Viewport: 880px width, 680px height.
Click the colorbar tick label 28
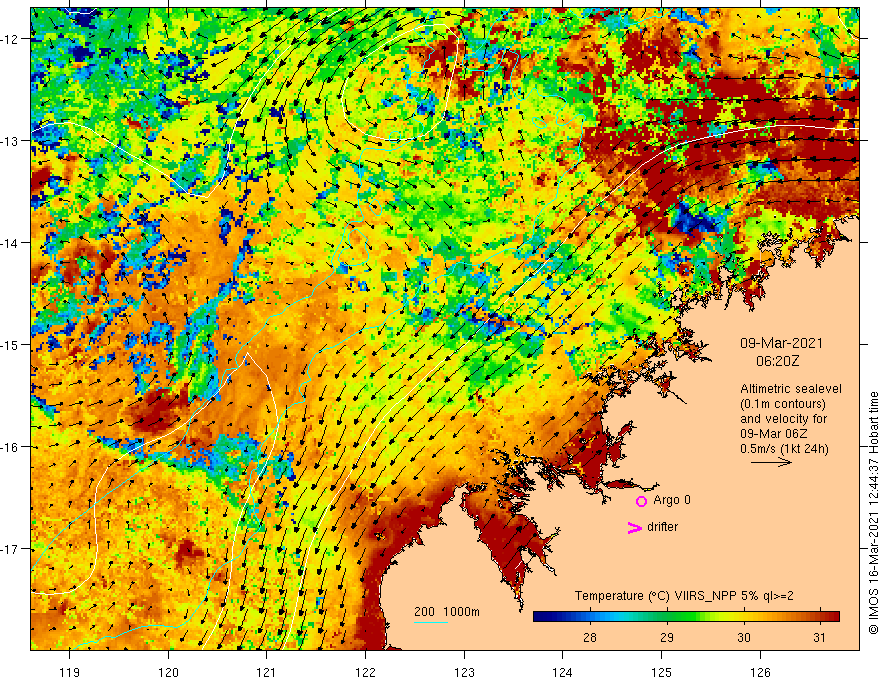pyautogui.click(x=589, y=638)
